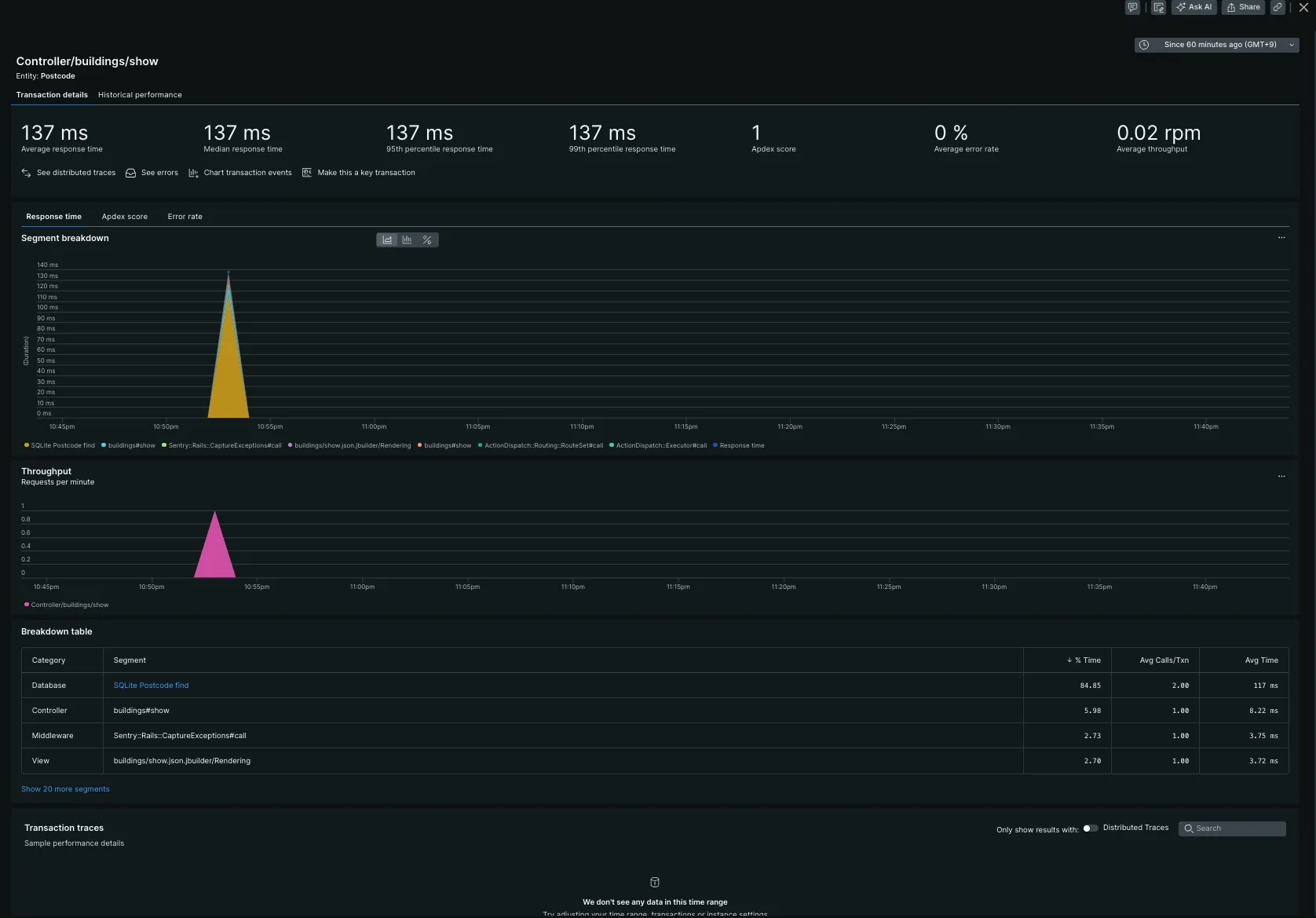Click the copy permalink chain icon
This screenshot has width=1316, height=918.
pyautogui.click(x=1278, y=7)
